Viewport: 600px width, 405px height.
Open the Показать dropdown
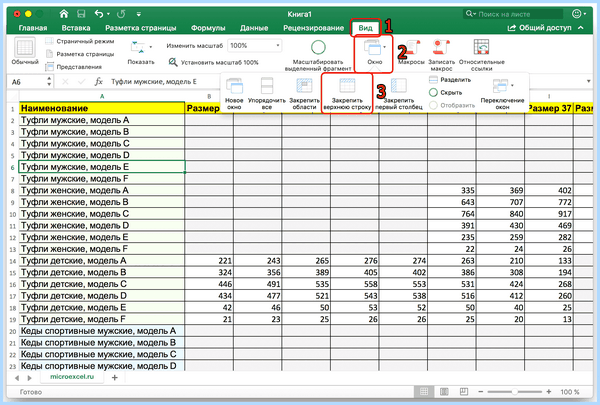[140, 52]
